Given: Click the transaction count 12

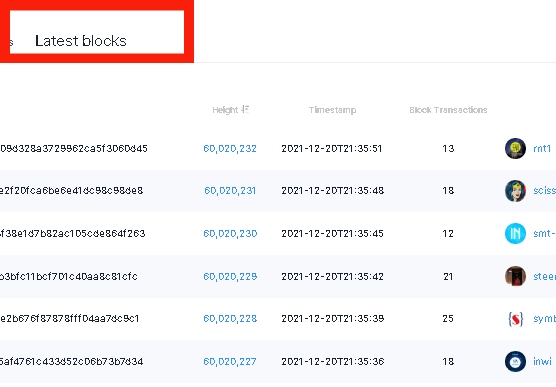Looking at the screenshot, I should (448, 233).
